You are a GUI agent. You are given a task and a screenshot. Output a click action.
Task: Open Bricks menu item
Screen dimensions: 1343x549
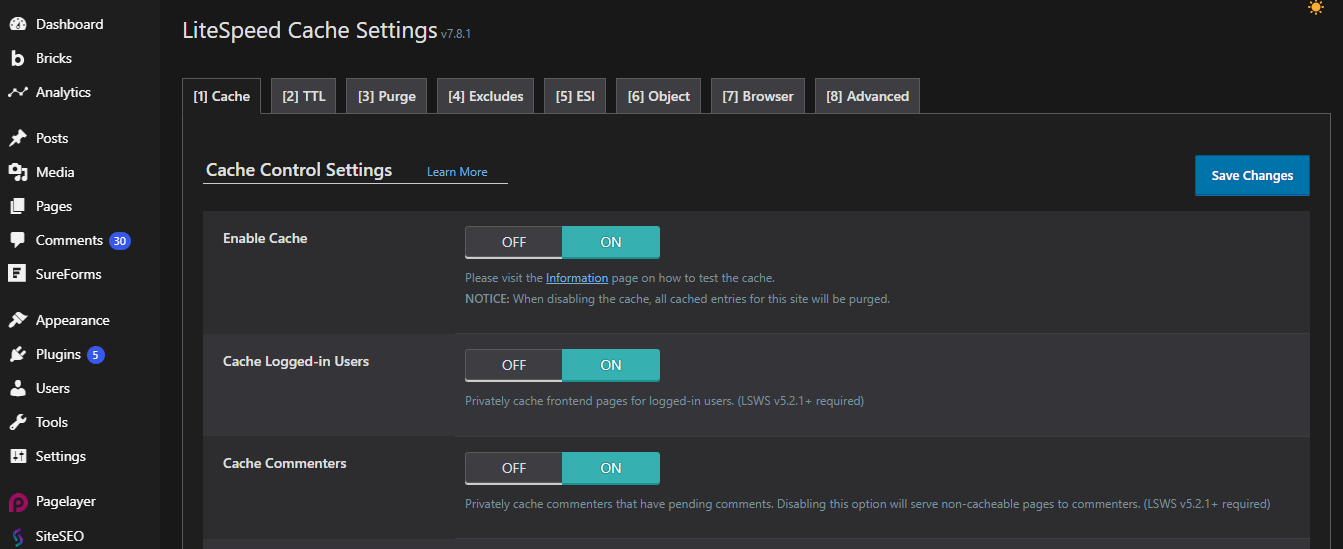(54, 58)
